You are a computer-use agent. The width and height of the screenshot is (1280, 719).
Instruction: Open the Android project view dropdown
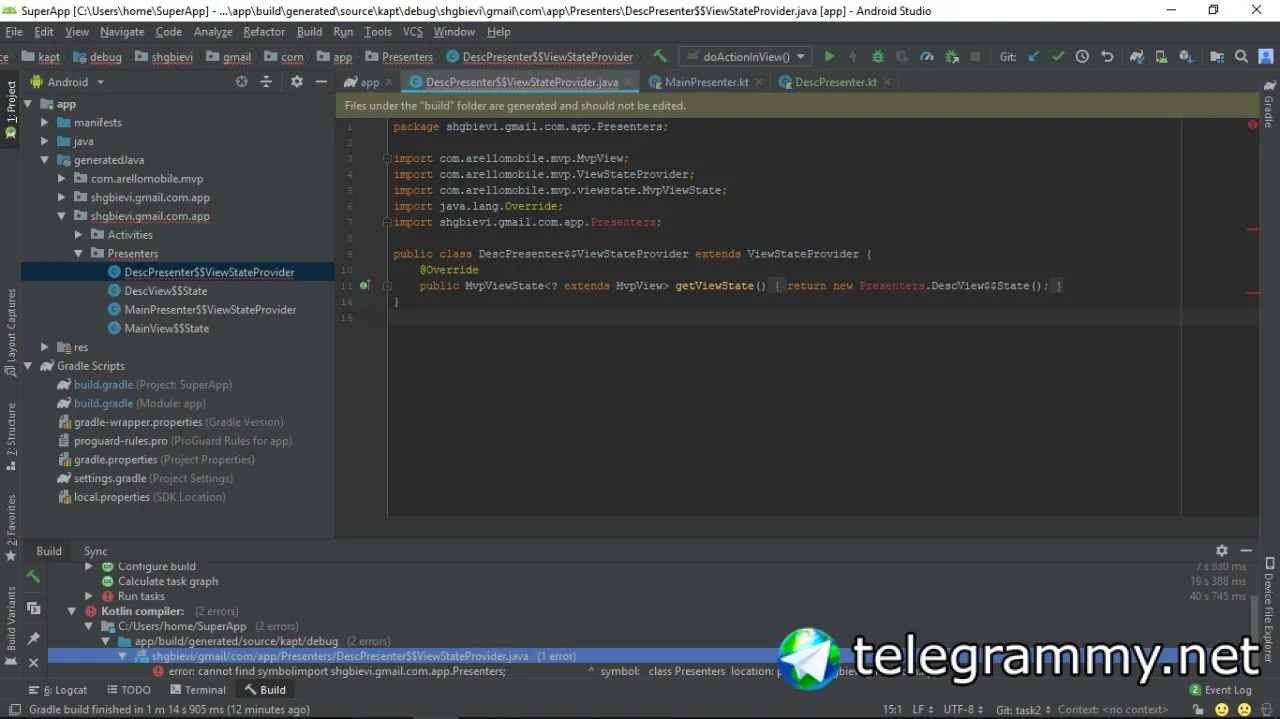click(x=68, y=82)
